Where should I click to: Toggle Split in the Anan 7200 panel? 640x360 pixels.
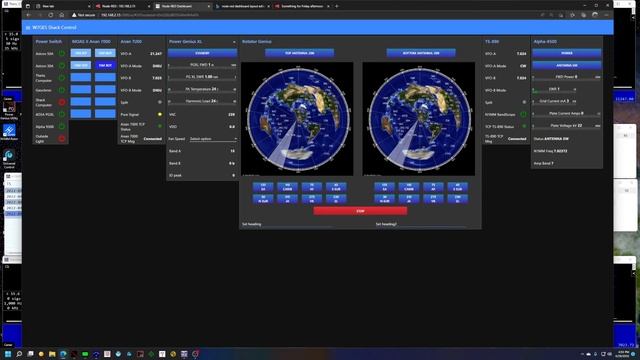(x=160, y=102)
